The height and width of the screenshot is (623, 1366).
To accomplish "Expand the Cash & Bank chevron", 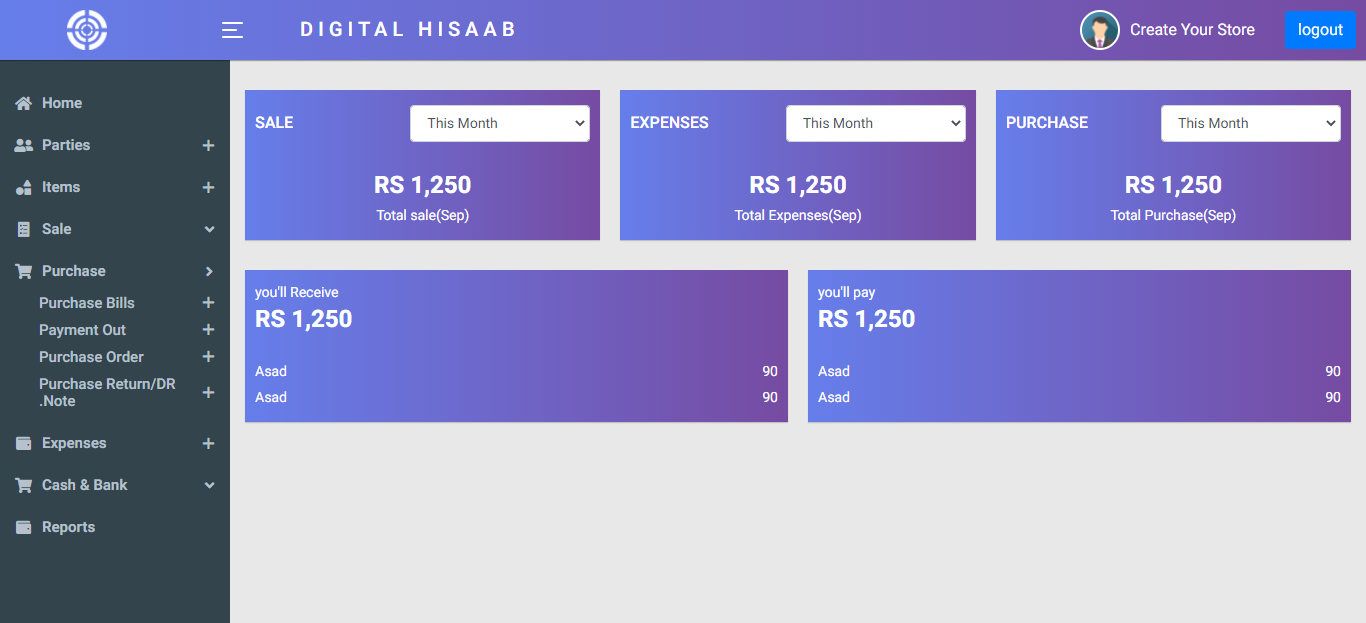I will click(209, 486).
